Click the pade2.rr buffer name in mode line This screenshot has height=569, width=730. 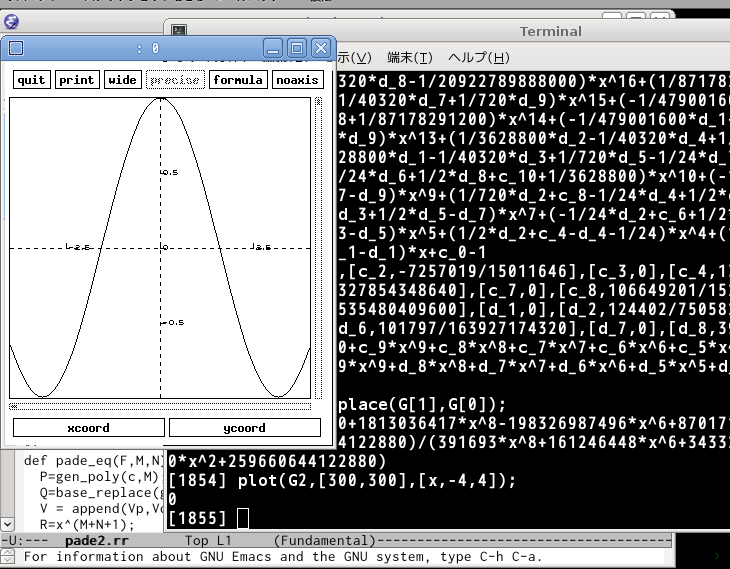(97, 541)
